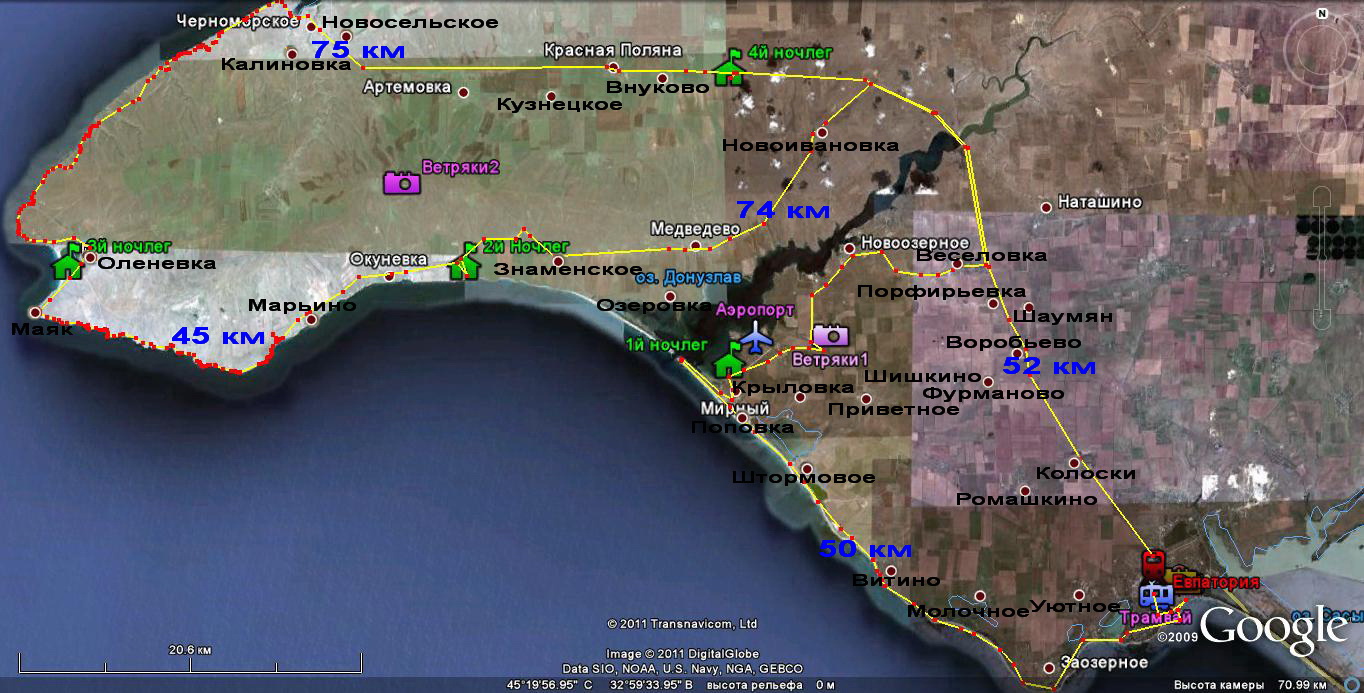Select the red train icon at Евпатория

pos(1154,562)
